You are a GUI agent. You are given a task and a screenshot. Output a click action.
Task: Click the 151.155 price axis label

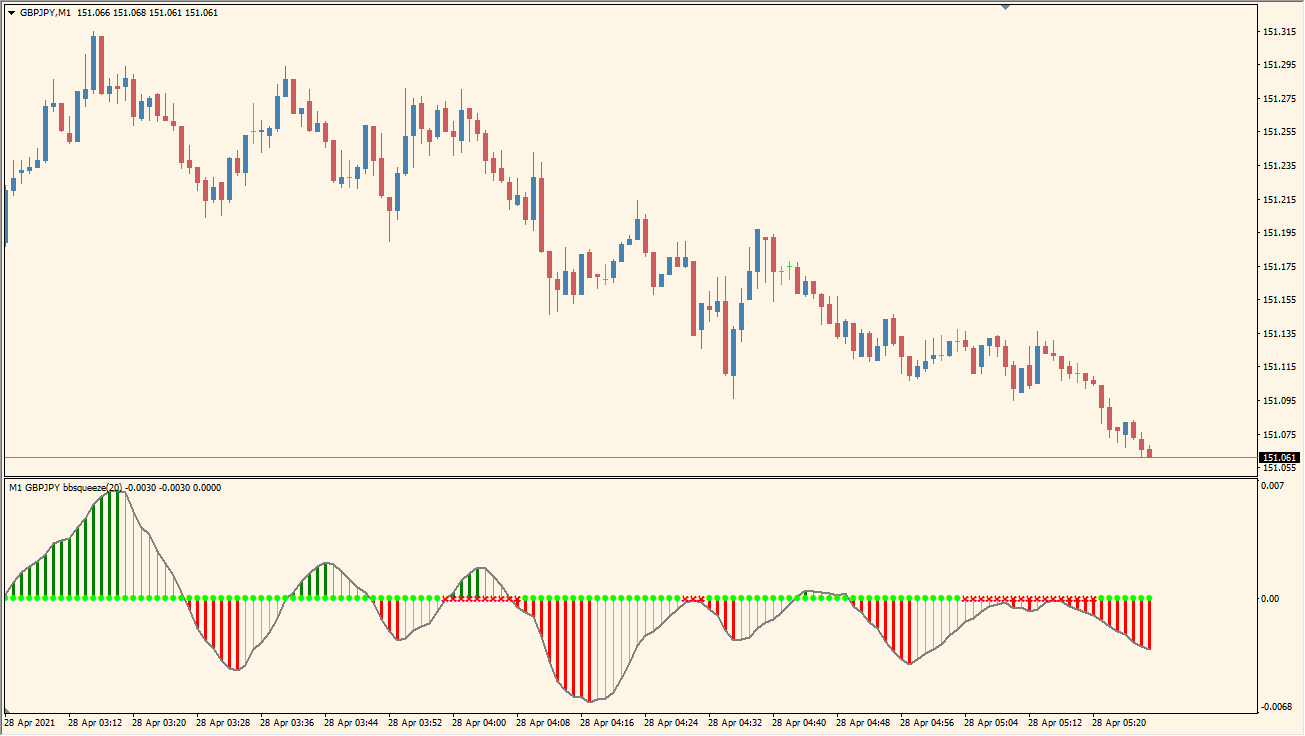[x=1279, y=300]
